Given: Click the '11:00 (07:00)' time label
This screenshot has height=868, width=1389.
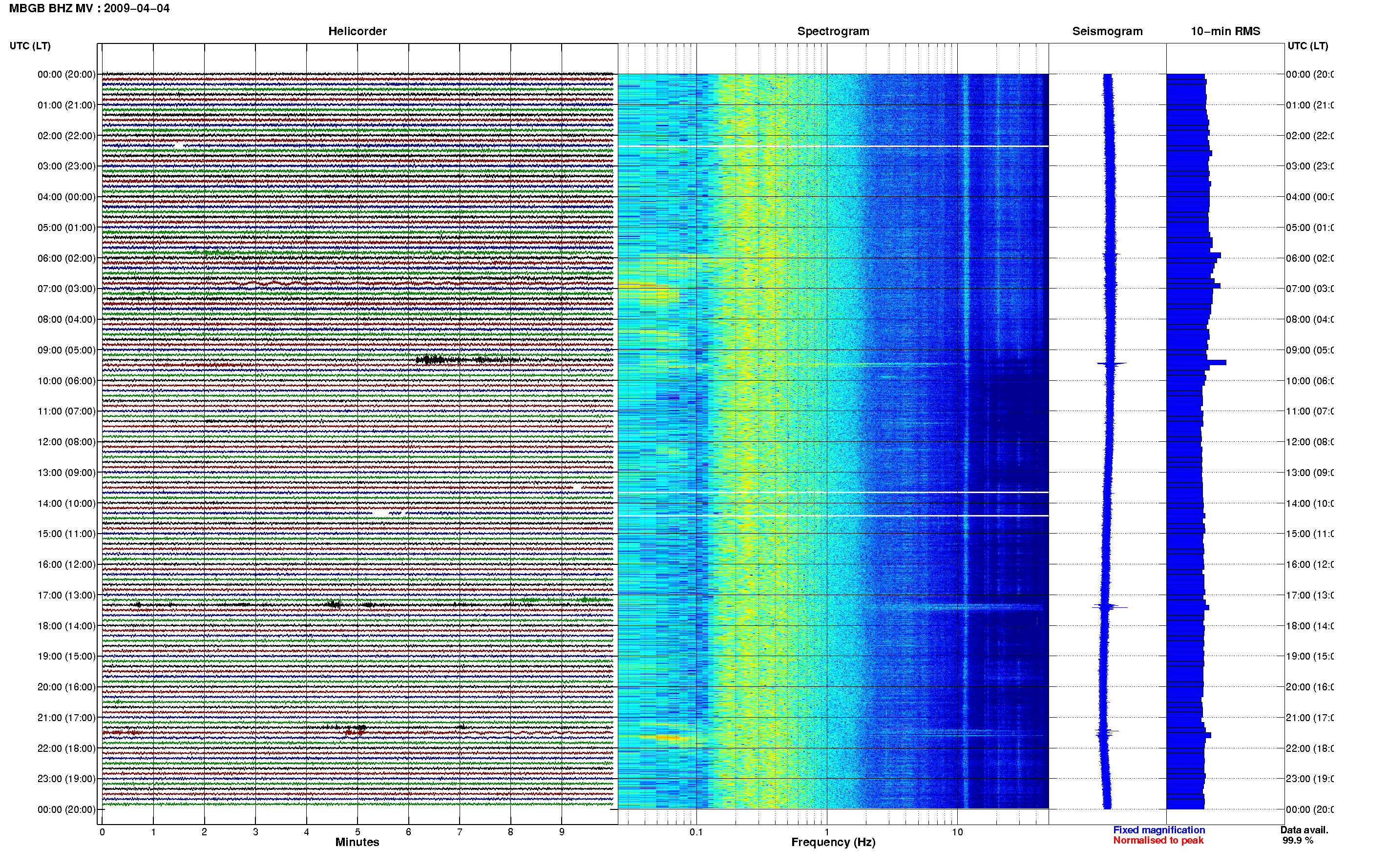Looking at the screenshot, I should [66, 412].
